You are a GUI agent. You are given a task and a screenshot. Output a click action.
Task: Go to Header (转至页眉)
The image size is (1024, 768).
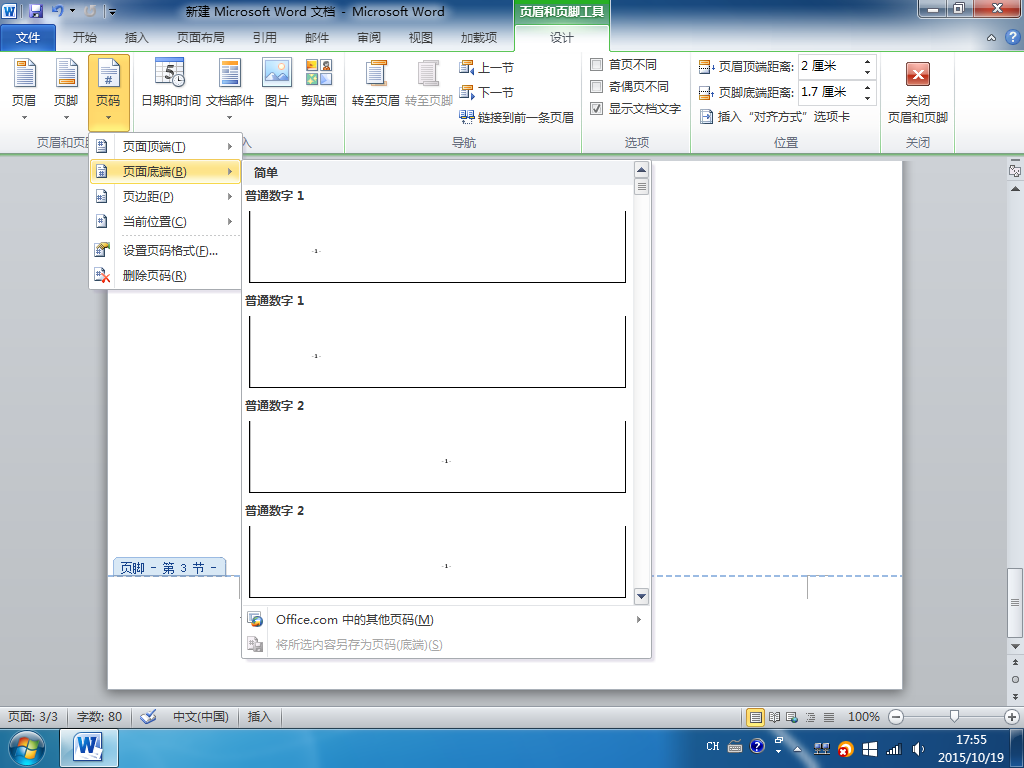(x=376, y=82)
